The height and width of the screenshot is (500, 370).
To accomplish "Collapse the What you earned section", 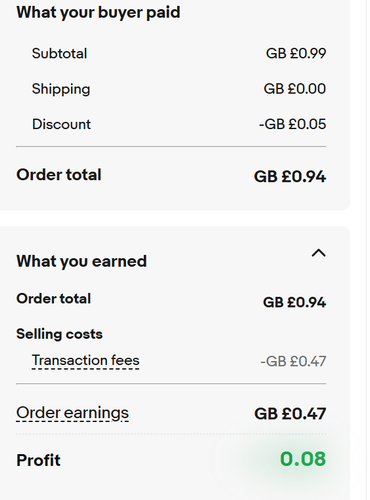I will [x=318, y=253].
